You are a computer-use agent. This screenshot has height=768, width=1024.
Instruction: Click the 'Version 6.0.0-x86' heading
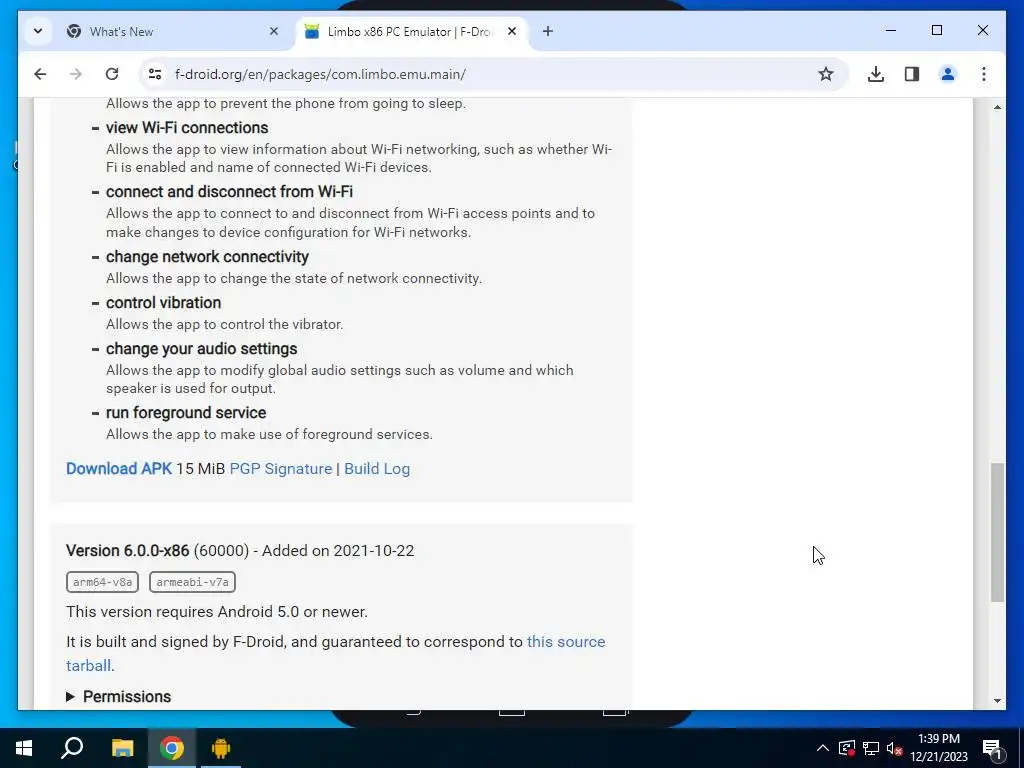(x=127, y=551)
